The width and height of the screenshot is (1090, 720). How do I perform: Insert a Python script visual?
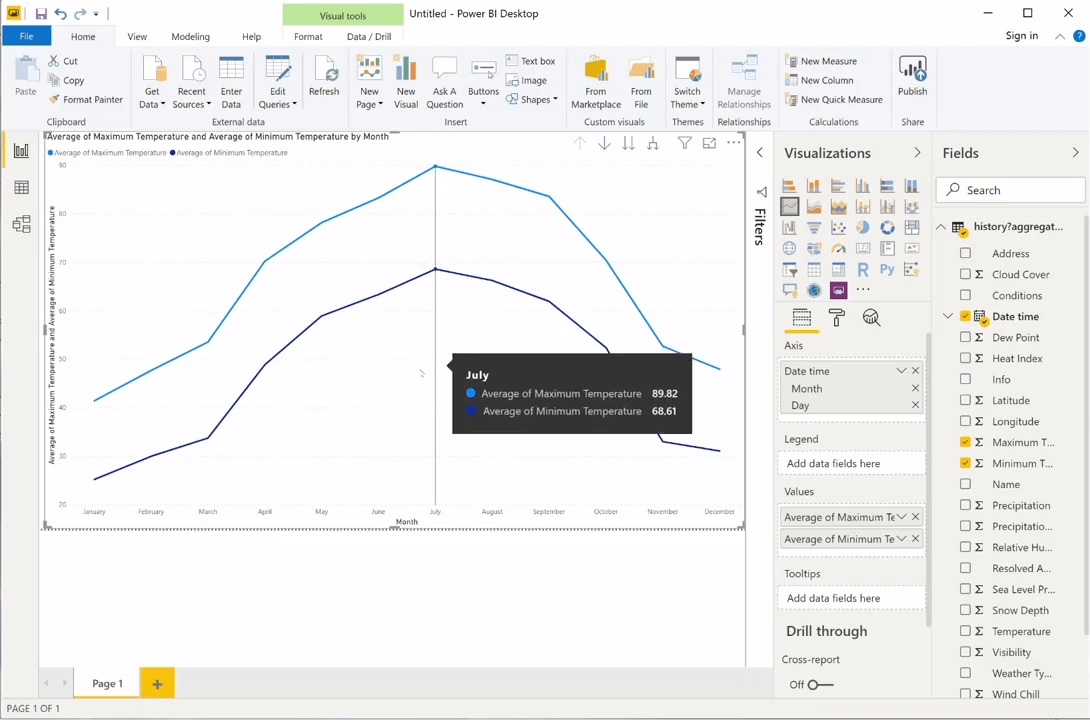tap(887, 269)
